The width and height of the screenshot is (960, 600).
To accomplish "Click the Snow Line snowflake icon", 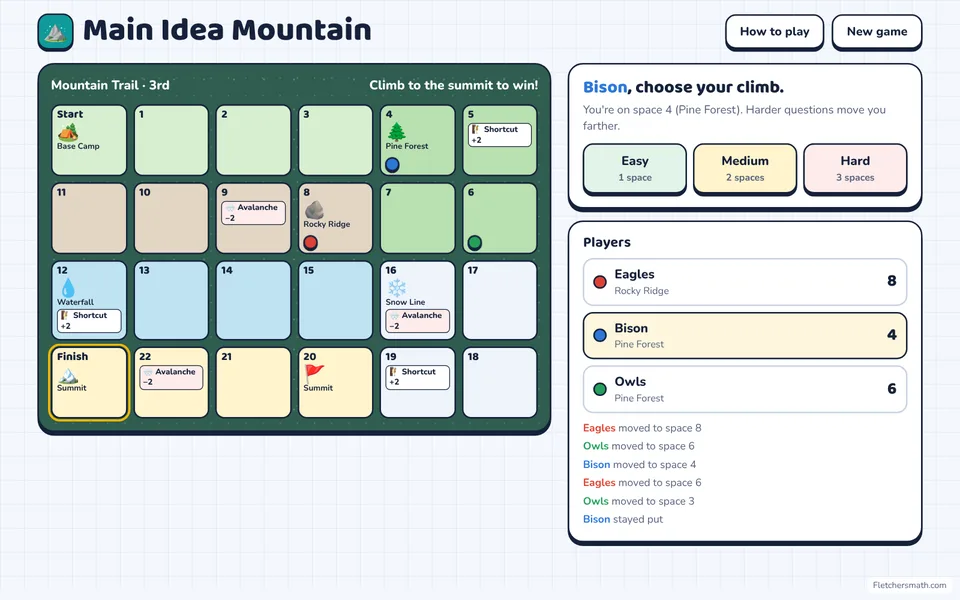I will click(397, 288).
